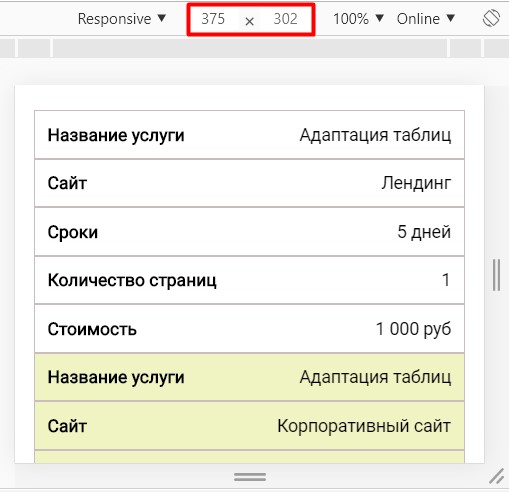
Task: Click the corner diagonal resize handle
Action: click(496, 476)
